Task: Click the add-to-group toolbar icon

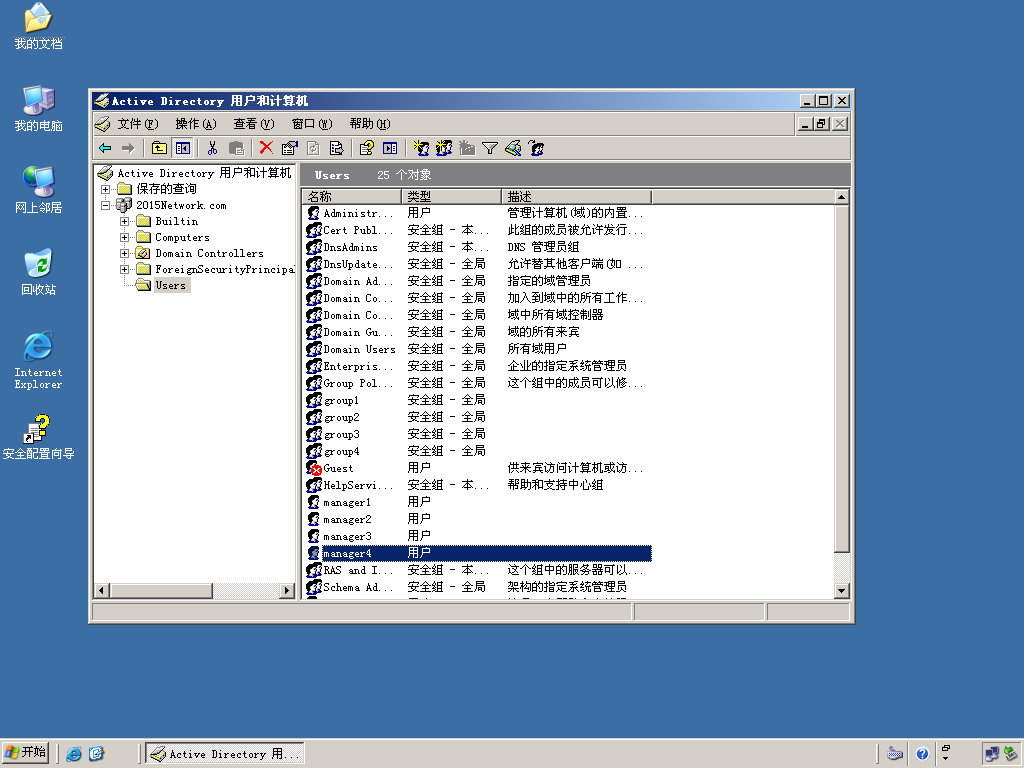Action: 536,148
